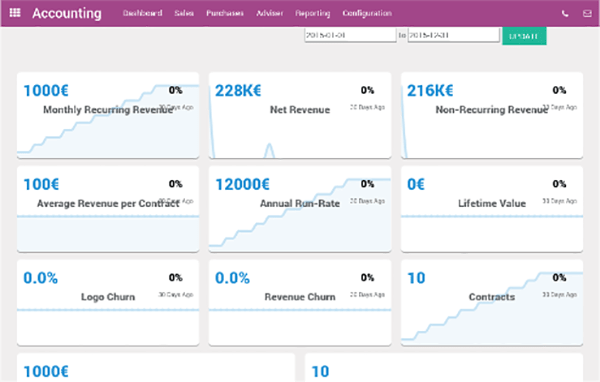Open the Revenue Churn card
The height and width of the screenshot is (382, 600).
point(300,303)
